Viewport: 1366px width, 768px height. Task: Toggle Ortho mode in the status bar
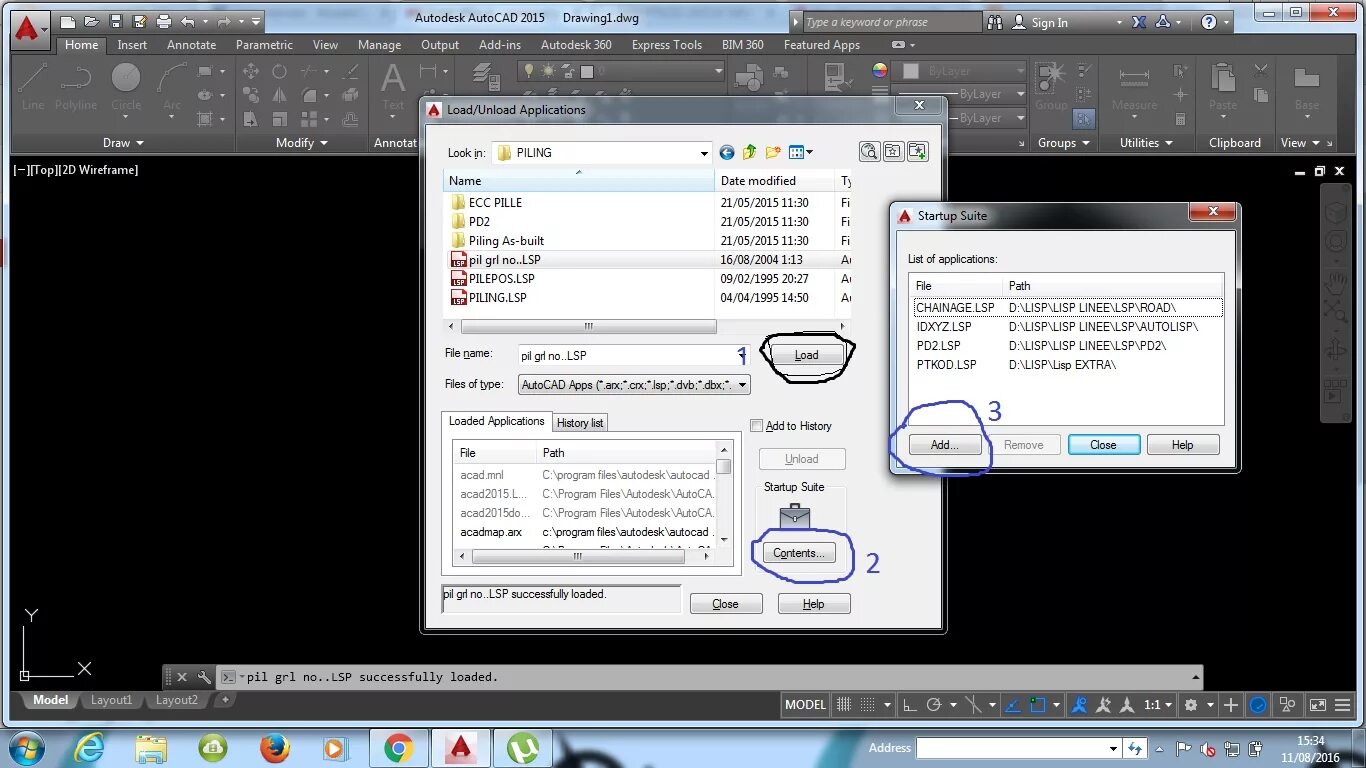point(910,705)
